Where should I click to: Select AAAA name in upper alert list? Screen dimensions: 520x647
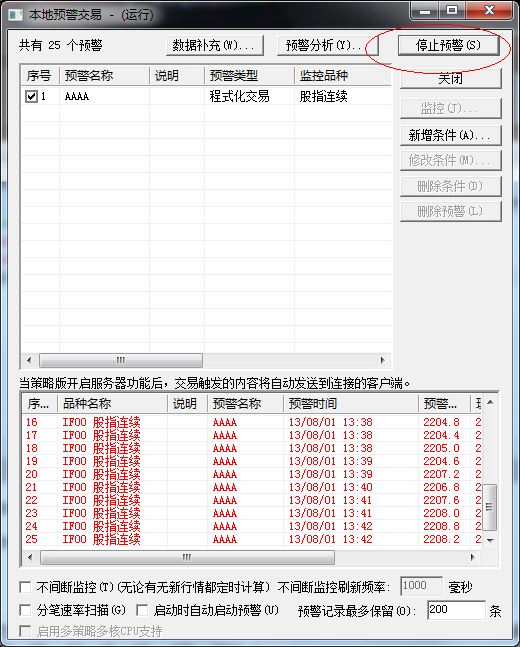(77, 97)
